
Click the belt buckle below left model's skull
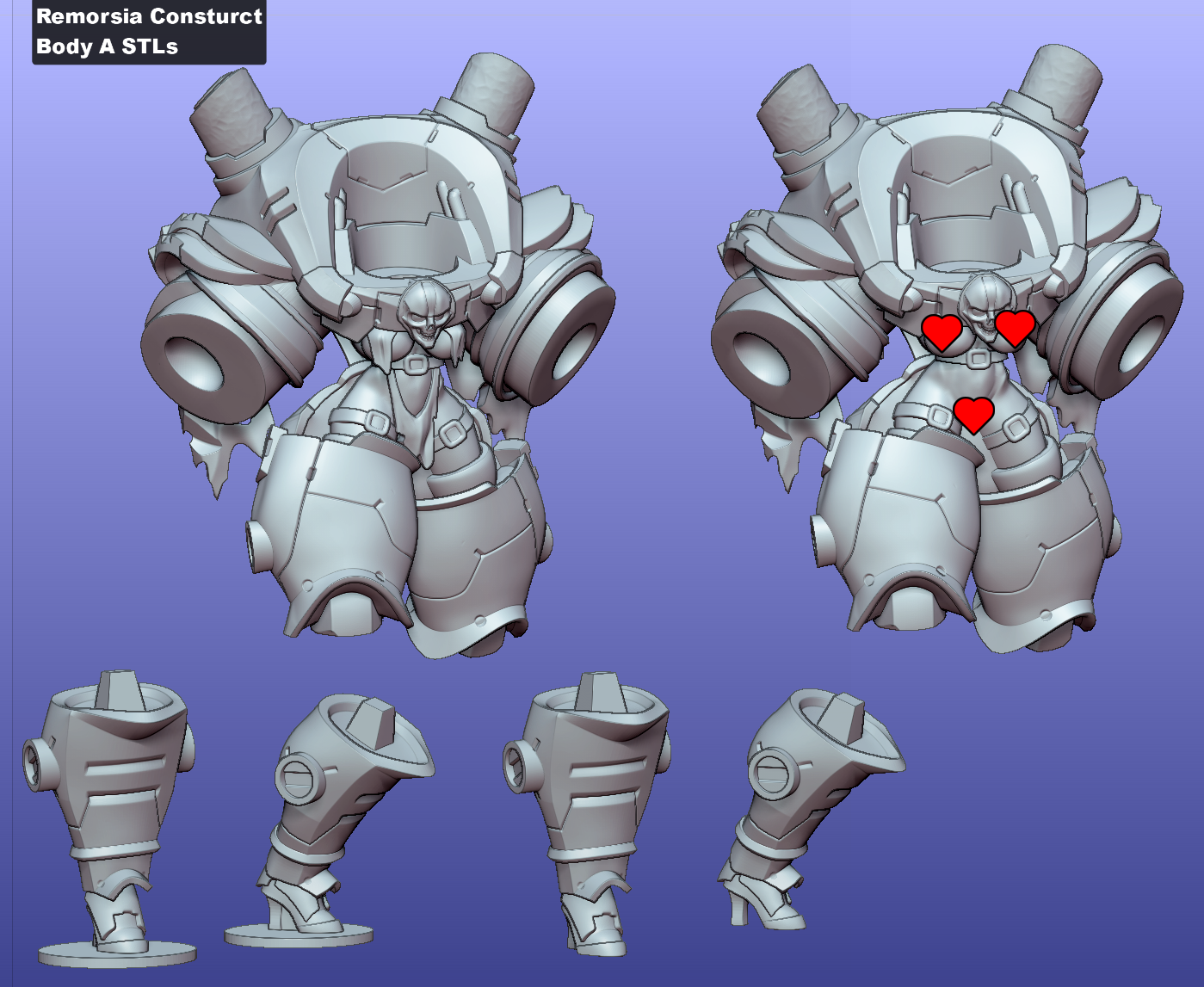(x=416, y=364)
